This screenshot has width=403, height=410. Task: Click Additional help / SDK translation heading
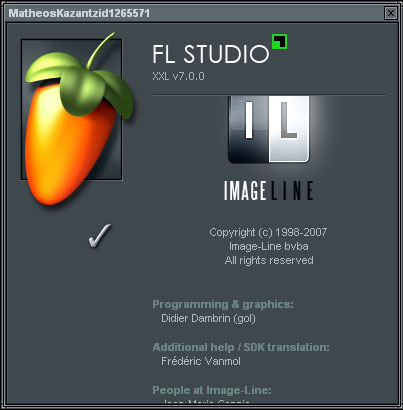coord(241,347)
